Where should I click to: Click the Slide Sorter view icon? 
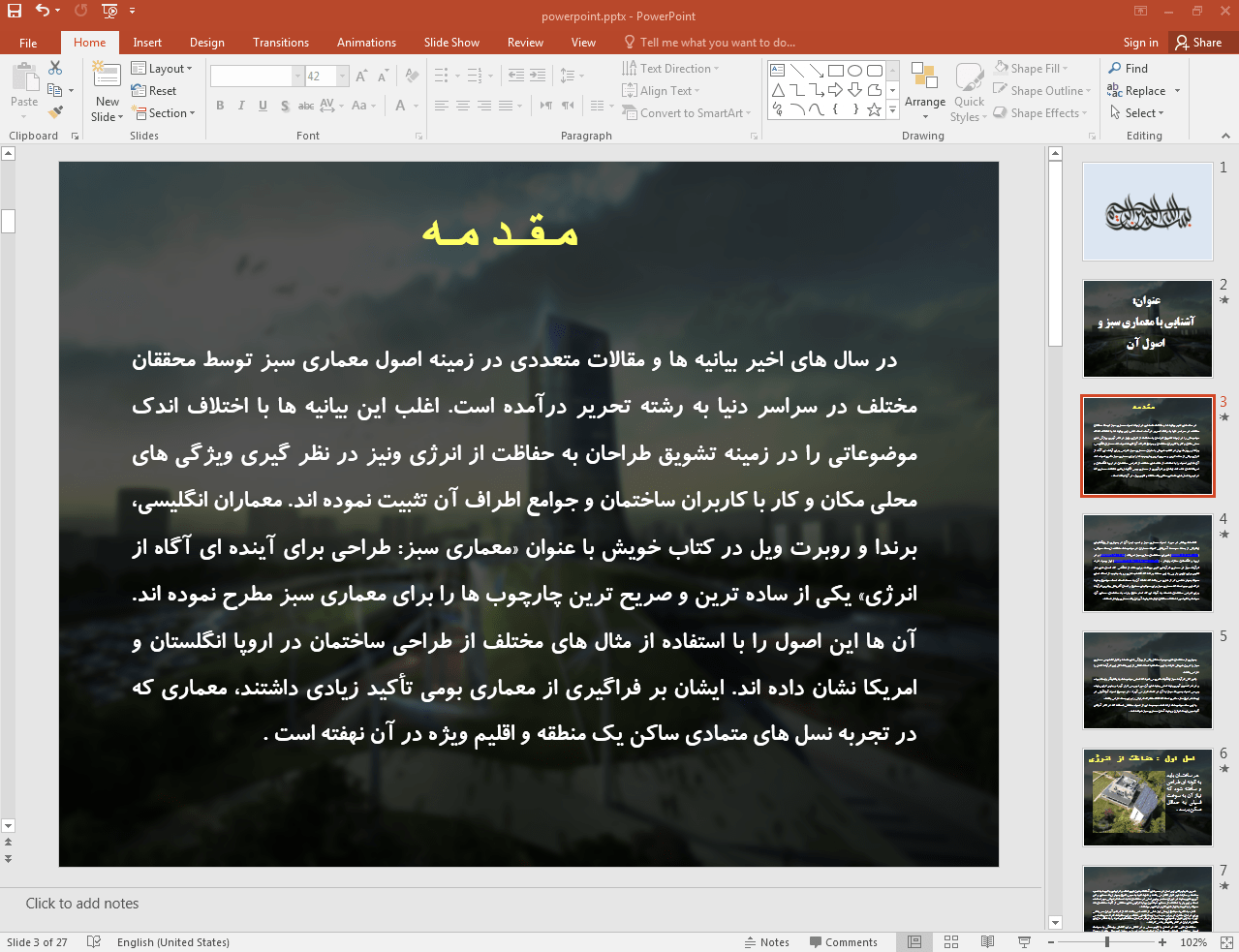pyautogui.click(x=951, y=942)
